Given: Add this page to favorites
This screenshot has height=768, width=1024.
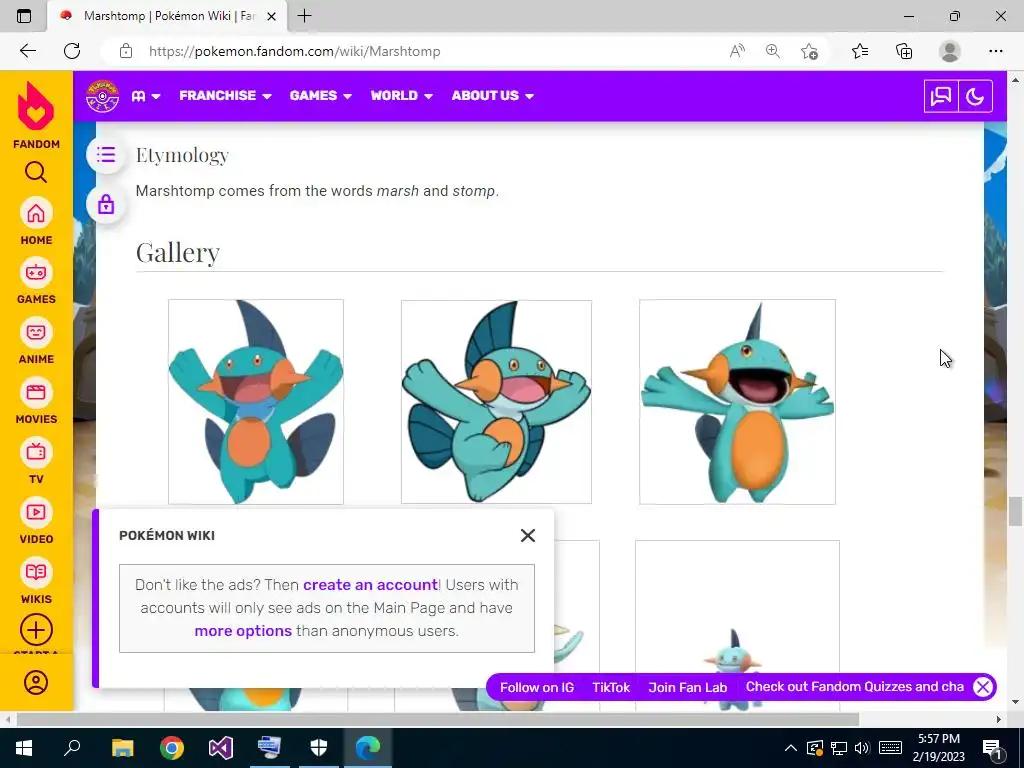Looking at the screenshot, I should click(x=809, y=51).
